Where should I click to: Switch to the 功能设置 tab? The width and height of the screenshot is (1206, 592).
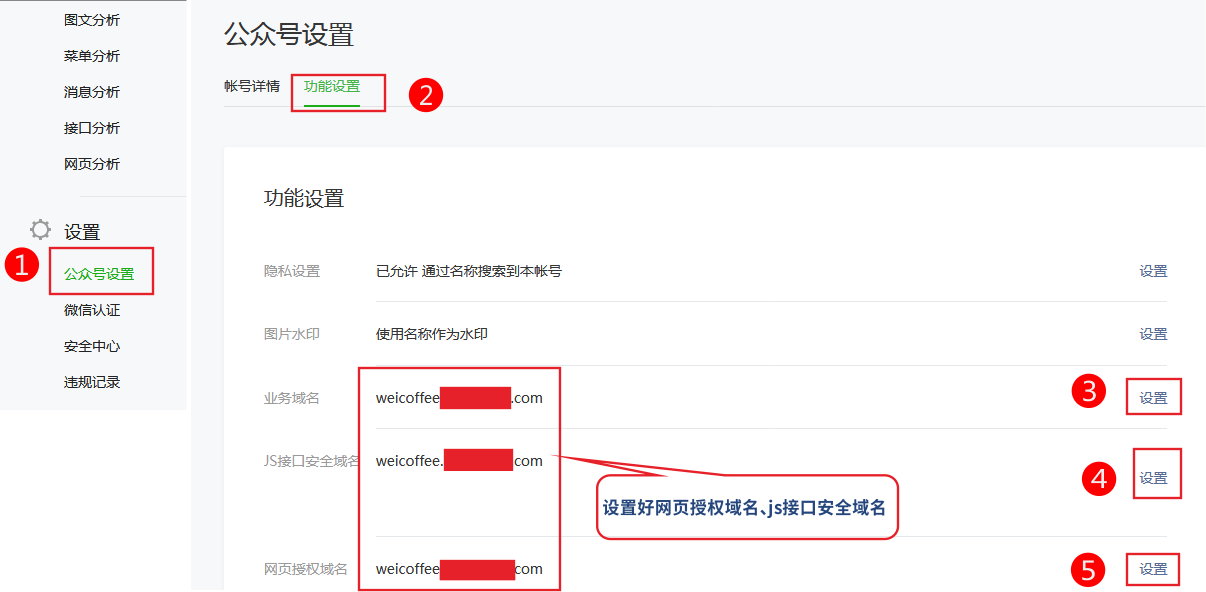332,86
